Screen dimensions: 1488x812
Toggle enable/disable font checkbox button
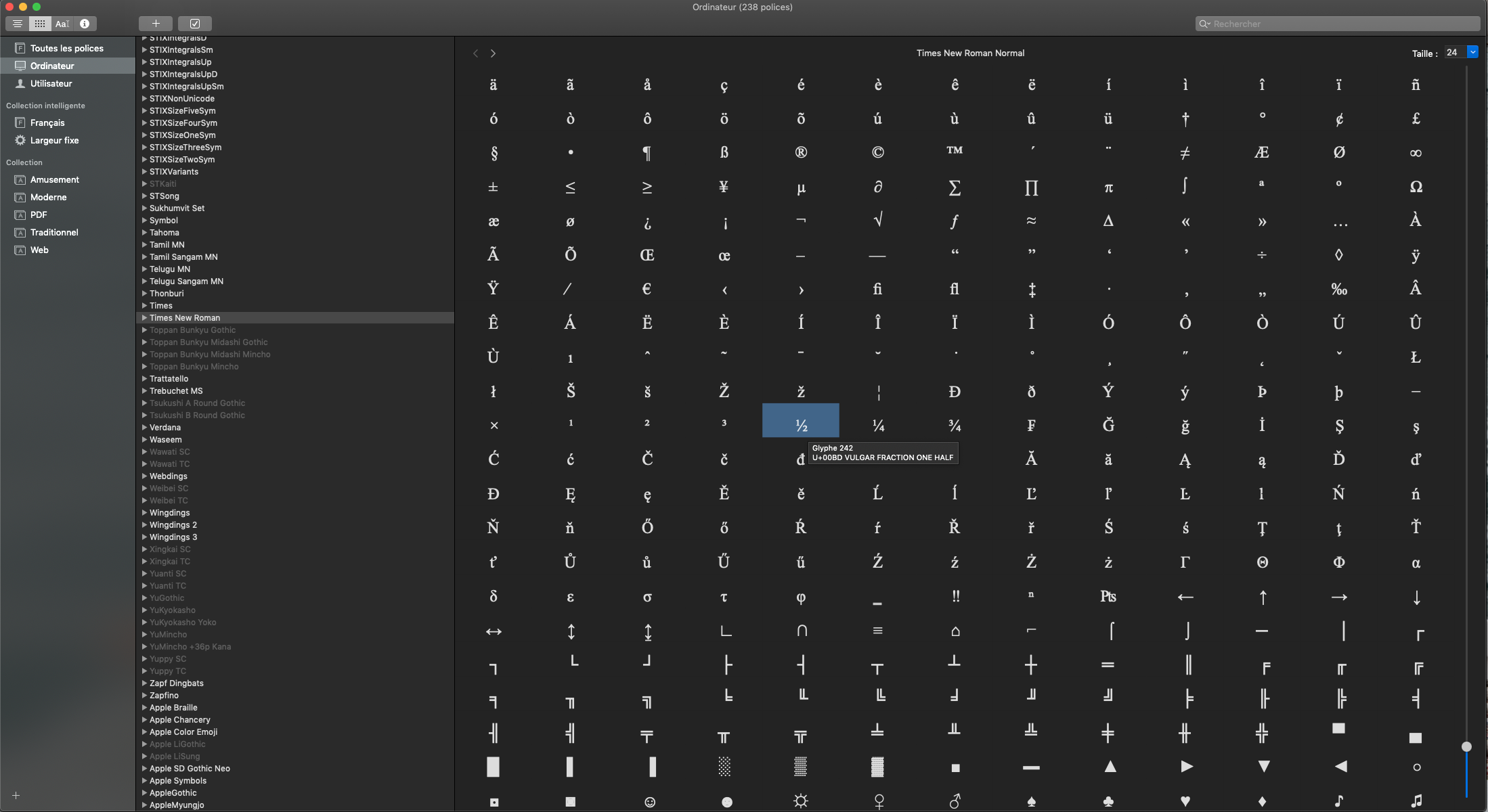coord(195,24)
